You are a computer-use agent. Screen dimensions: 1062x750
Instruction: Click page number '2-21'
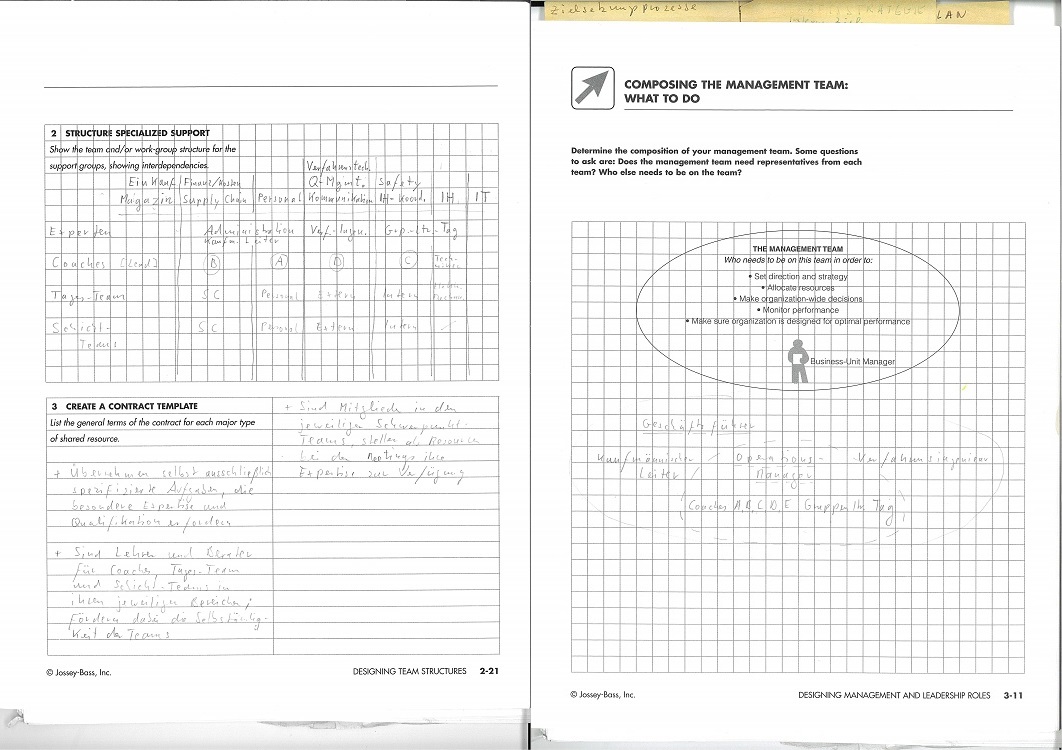(x=489, y=671)
